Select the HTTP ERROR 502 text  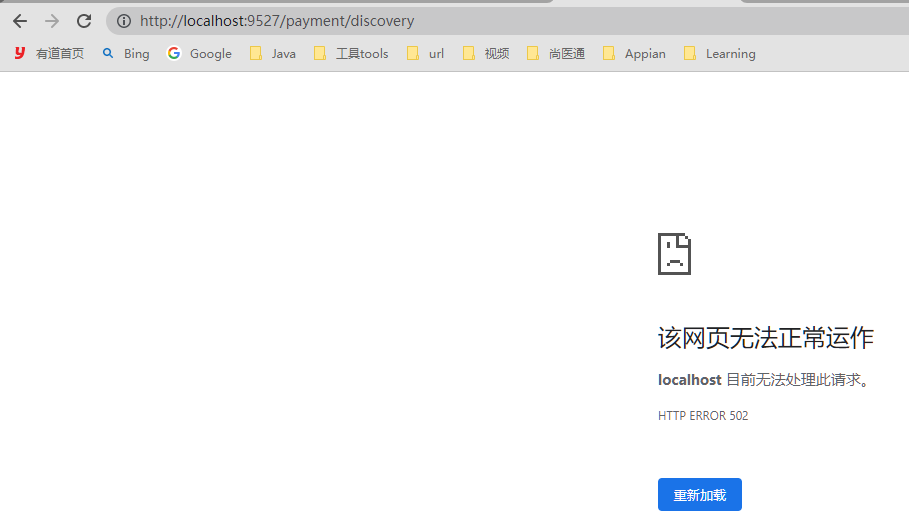(x=703, y=416)
